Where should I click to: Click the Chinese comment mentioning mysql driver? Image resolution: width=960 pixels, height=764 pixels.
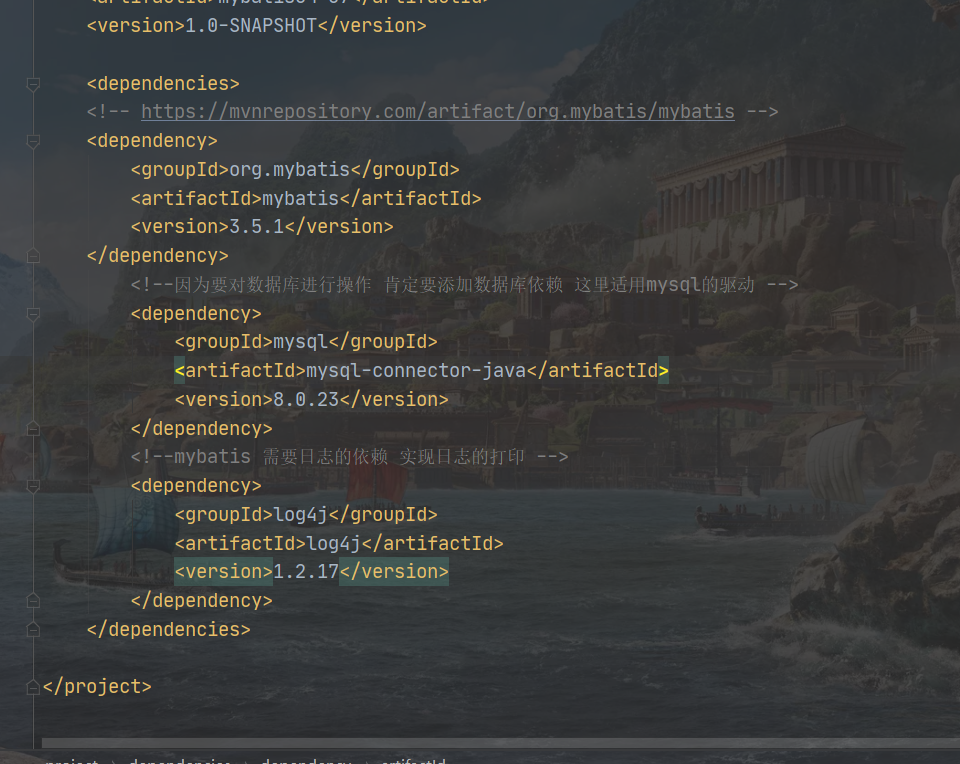point(464,285)
